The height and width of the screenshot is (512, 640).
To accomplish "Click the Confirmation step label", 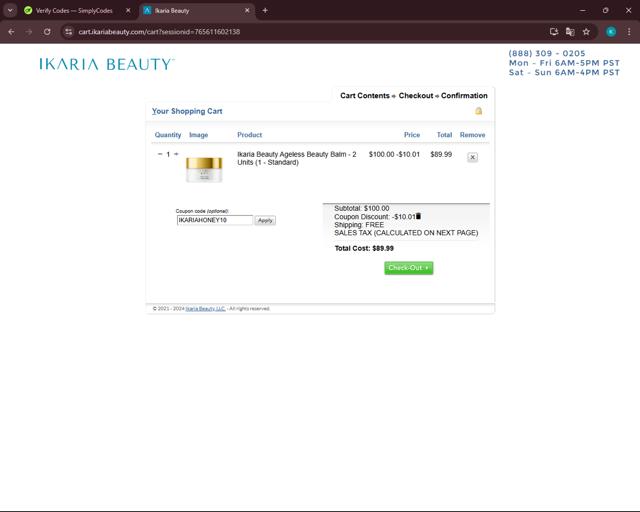I will coord(464,96).
